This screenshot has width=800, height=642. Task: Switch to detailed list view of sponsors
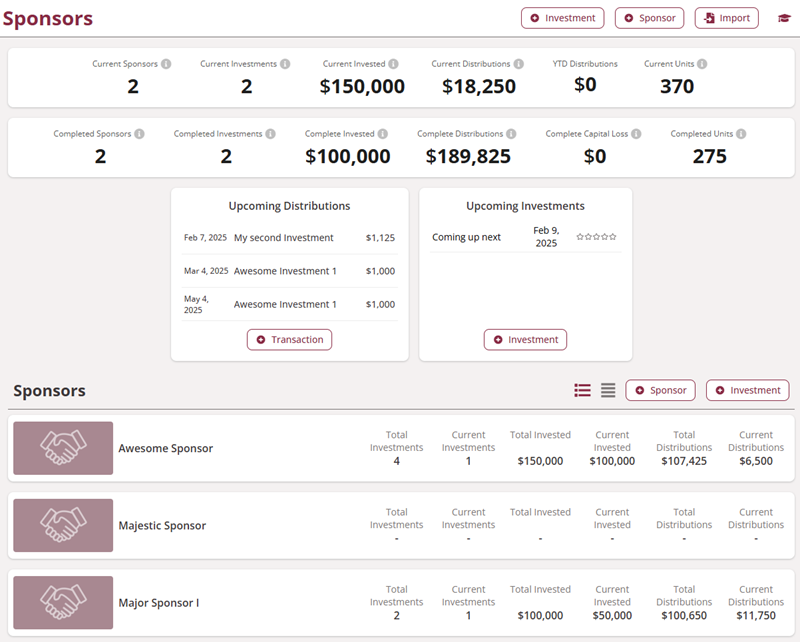[x=582, y=390]
